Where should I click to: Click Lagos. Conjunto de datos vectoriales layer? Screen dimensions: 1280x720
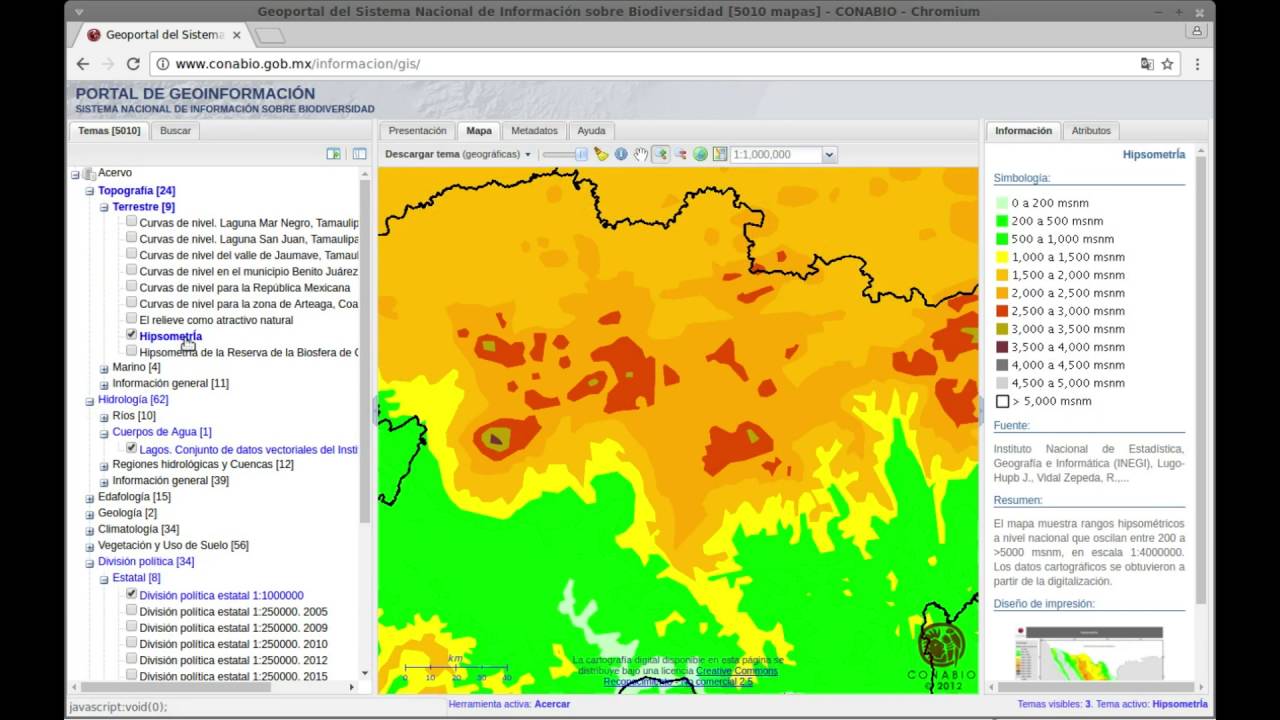(248, 449)
